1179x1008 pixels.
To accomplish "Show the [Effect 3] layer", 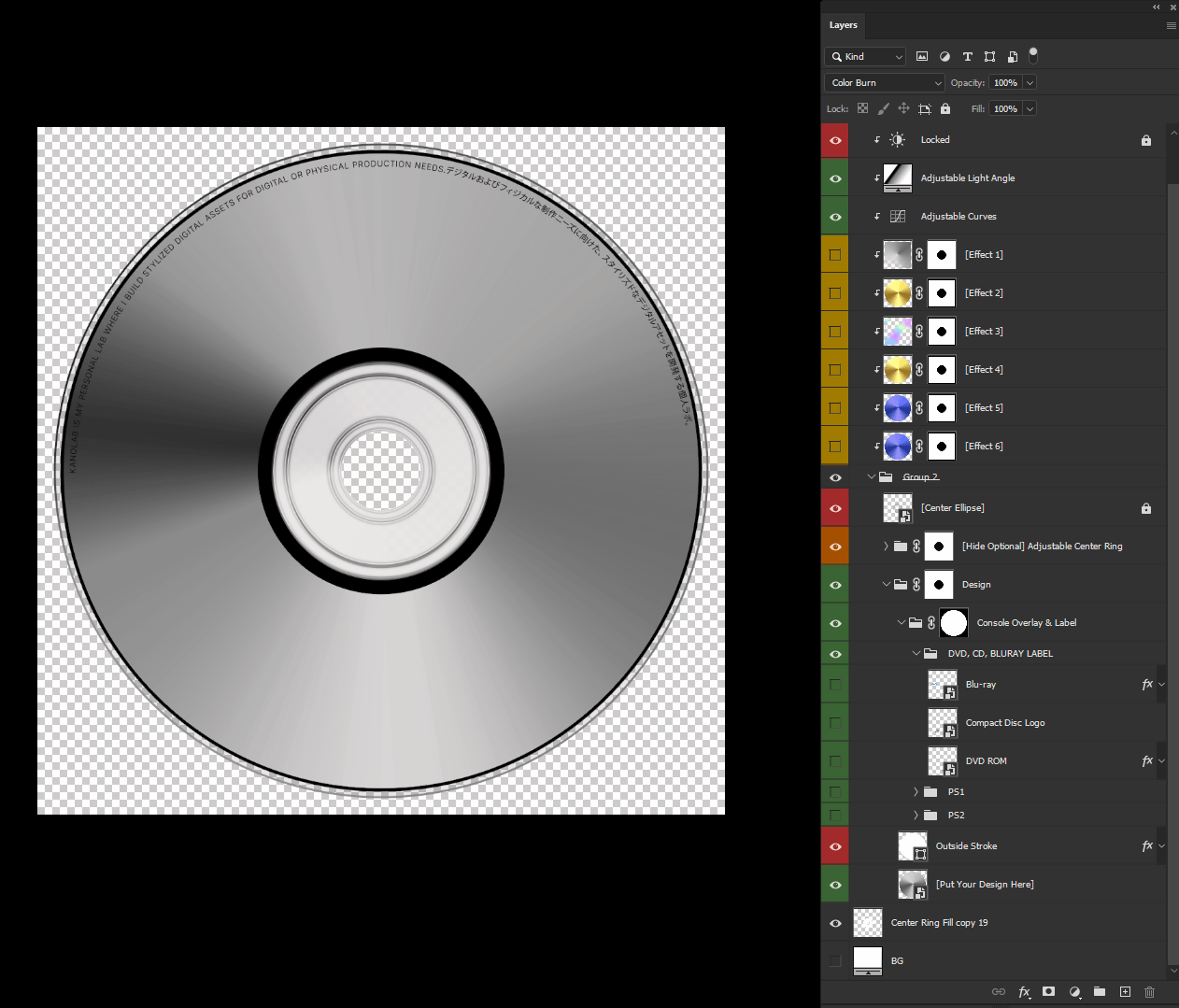I will (835, 332).
